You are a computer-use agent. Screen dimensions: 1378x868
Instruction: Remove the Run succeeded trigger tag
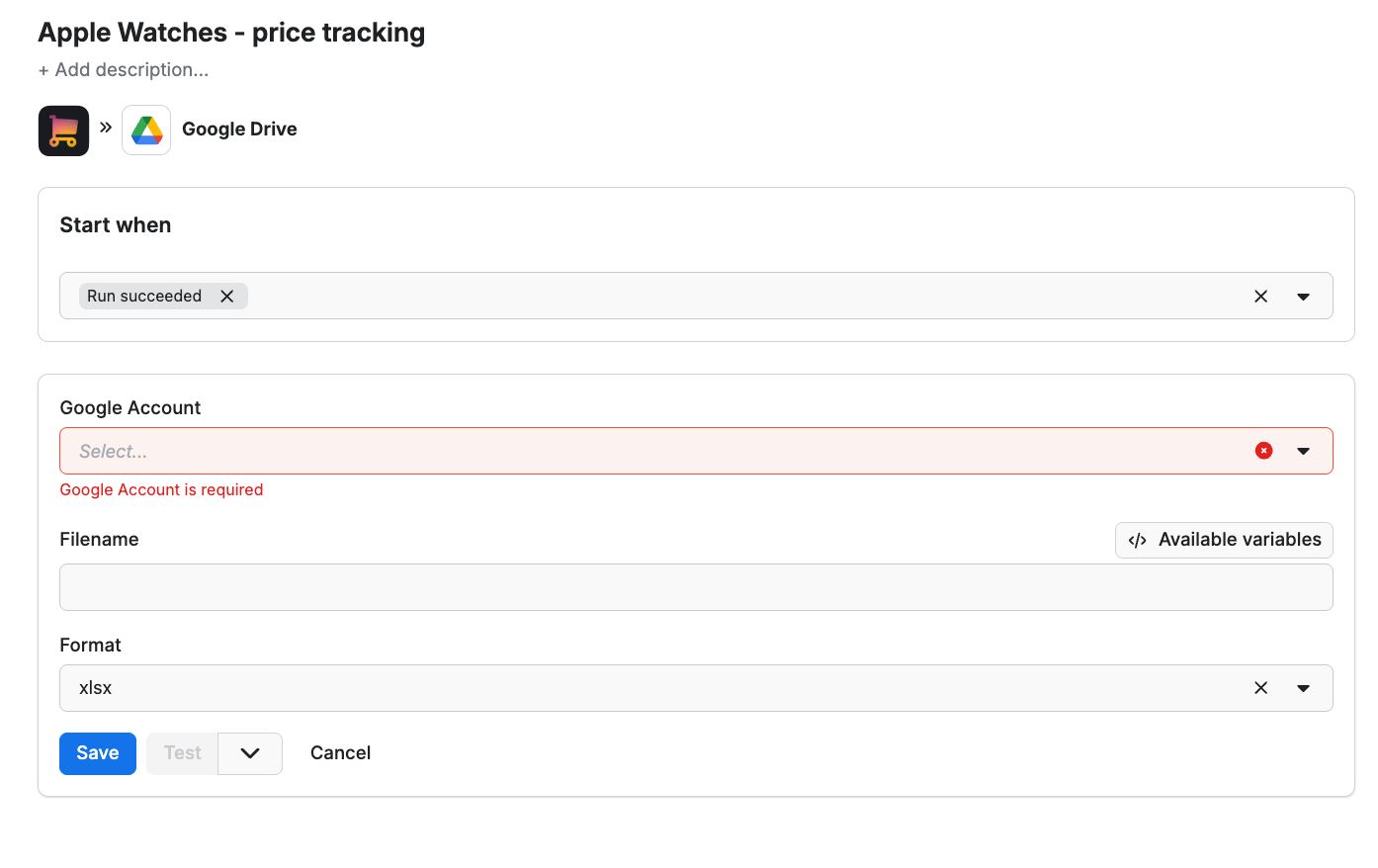(x=227, y=296)
